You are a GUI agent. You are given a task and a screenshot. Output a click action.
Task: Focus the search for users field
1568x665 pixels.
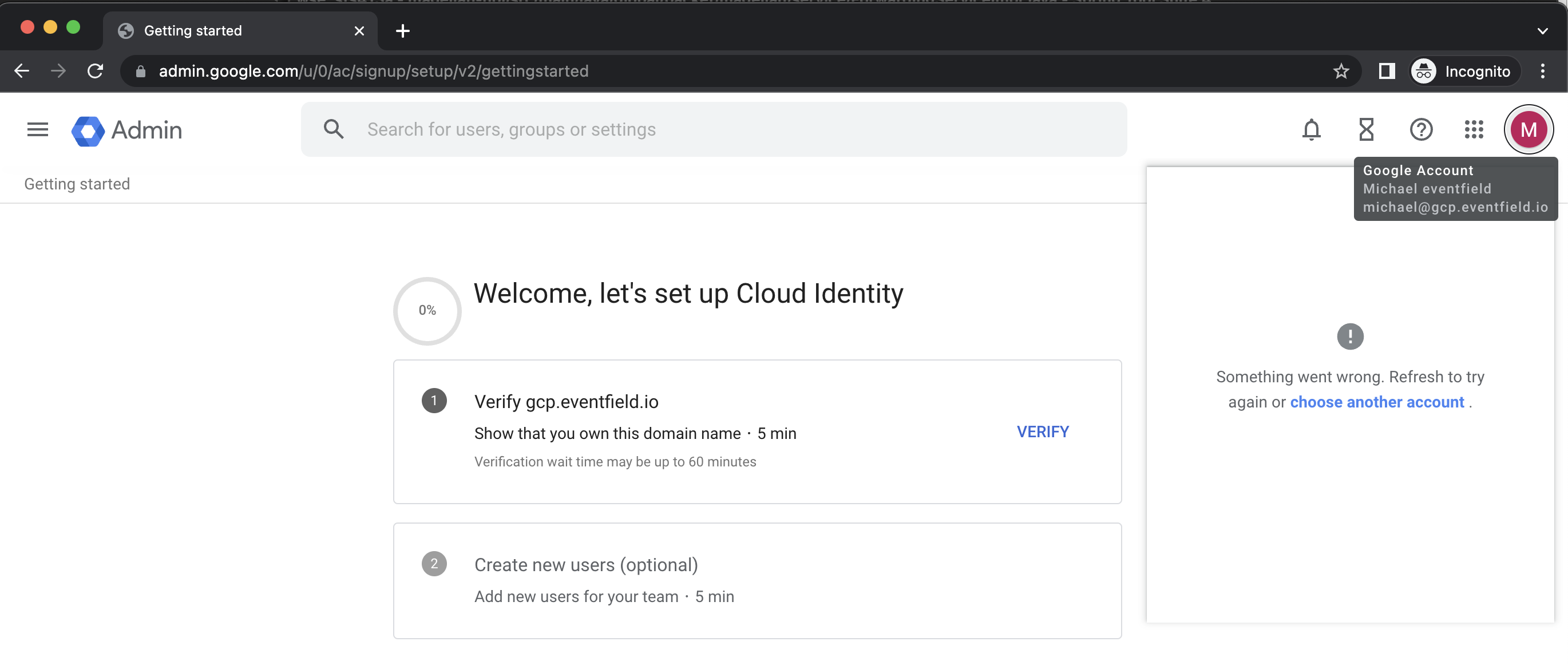(714, 130)
